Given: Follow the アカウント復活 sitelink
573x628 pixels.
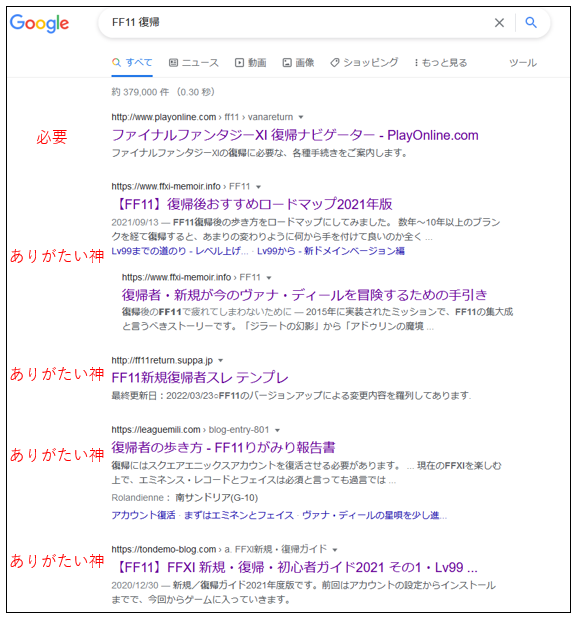Looking at the screenshot, I should [143, 515].
